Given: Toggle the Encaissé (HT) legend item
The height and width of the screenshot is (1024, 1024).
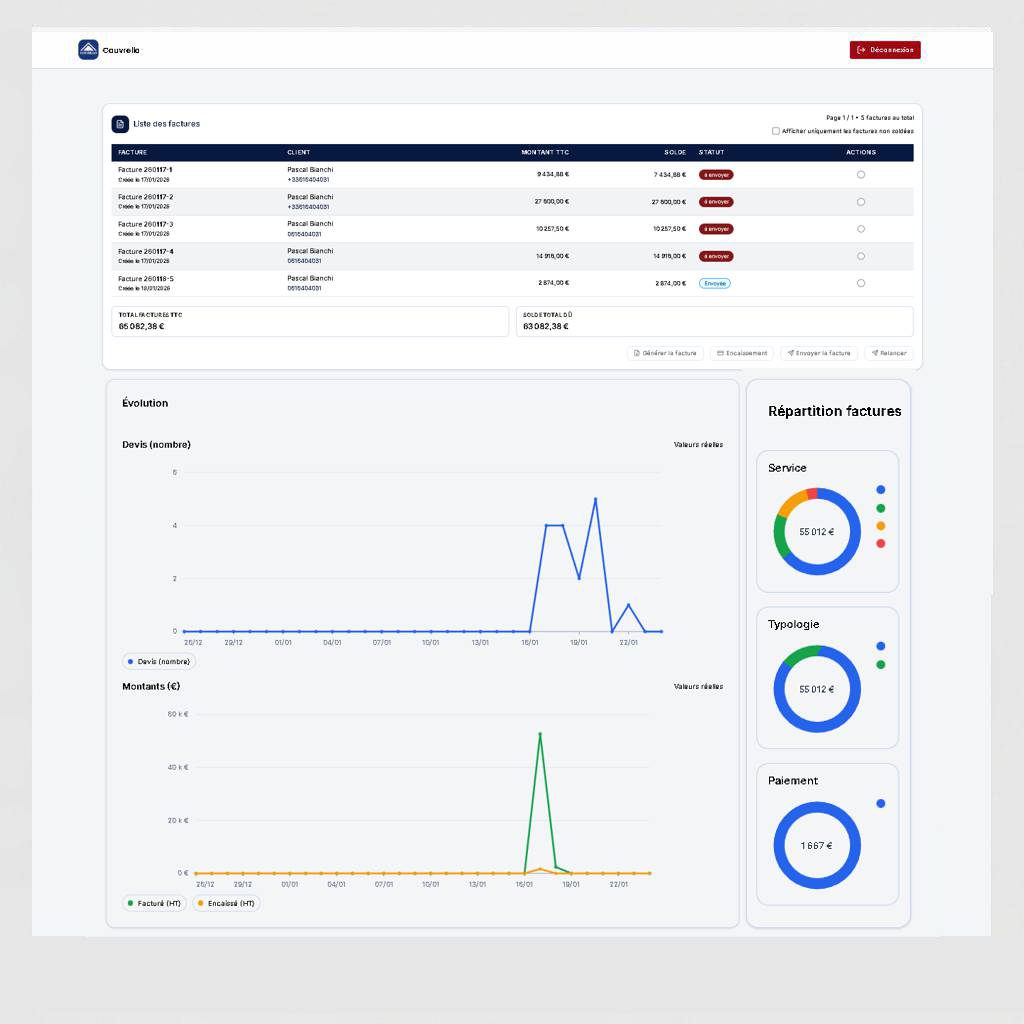Looking at the screenshot, I should pos(226,903).
